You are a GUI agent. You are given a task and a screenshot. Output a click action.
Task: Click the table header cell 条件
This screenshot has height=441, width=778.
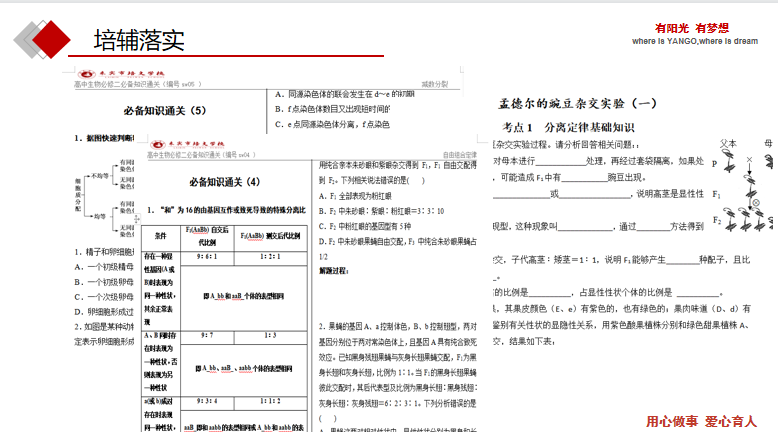click(161, 236)
